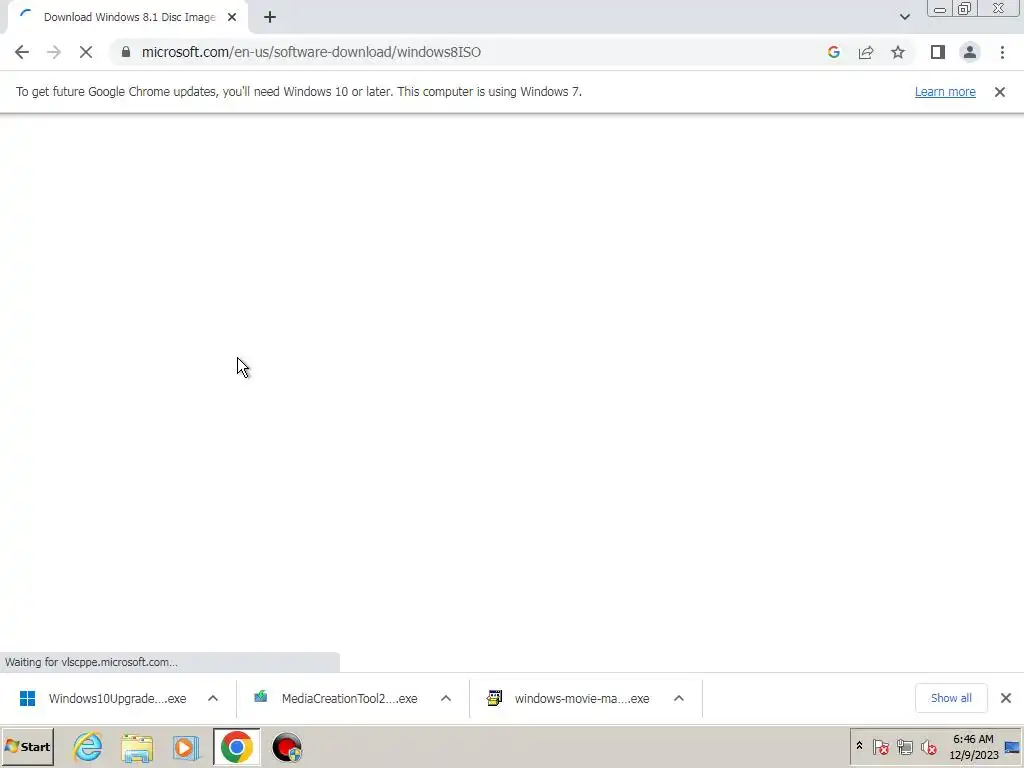Click the greyed forward navigation arrow
Screen dimensions: 1024x768
point(54,52)
